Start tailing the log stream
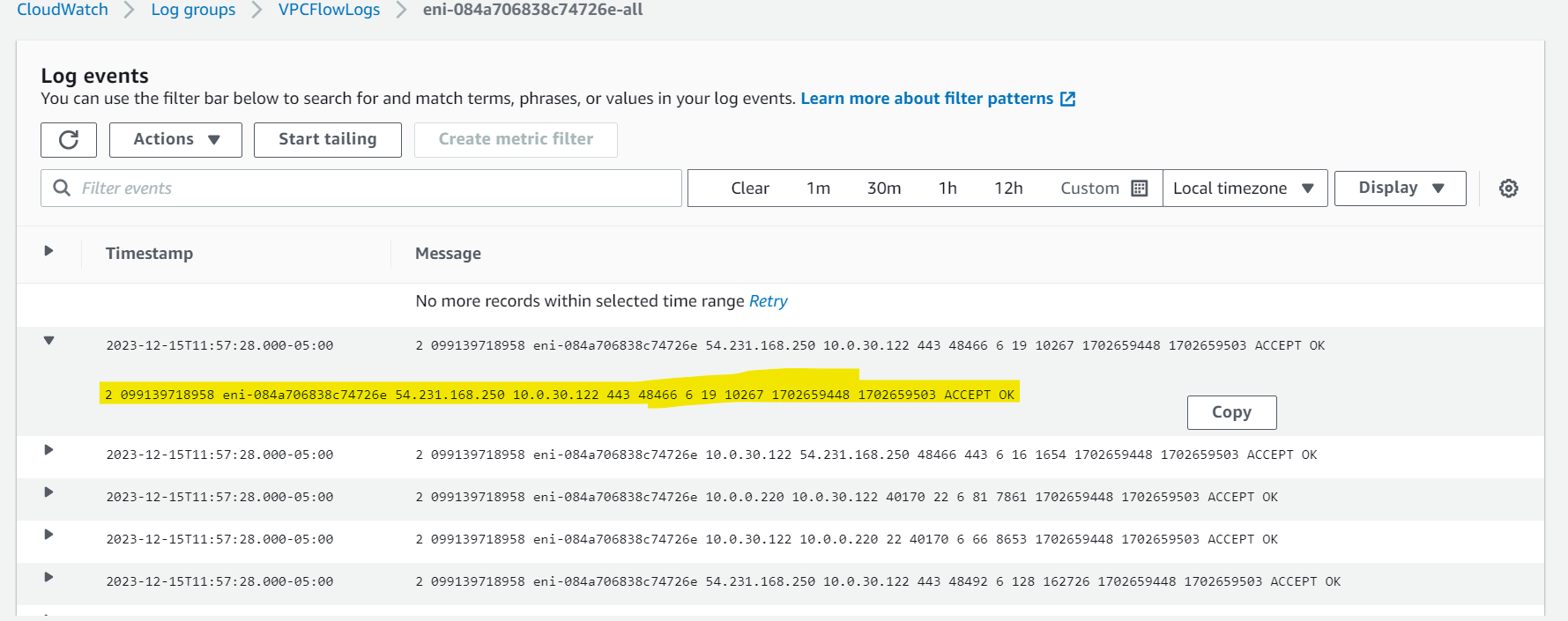The height and width of the screenshot is (621, 1568). tap(328, 140)
